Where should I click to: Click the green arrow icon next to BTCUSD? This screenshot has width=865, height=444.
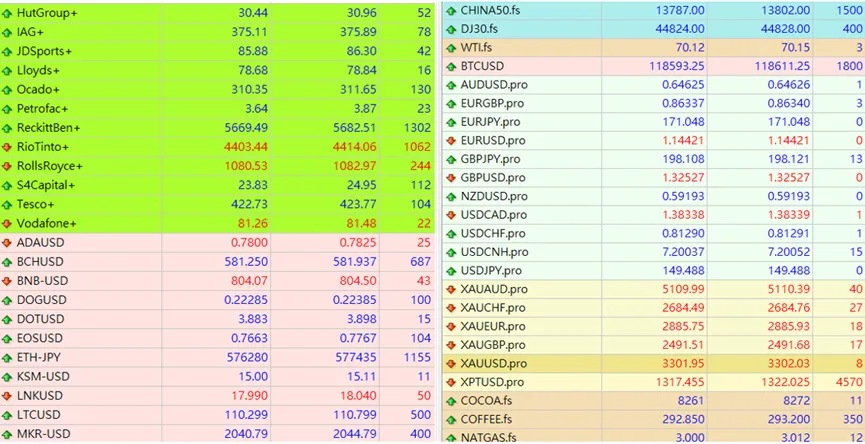pyautogui.click(x=451, y=67)
